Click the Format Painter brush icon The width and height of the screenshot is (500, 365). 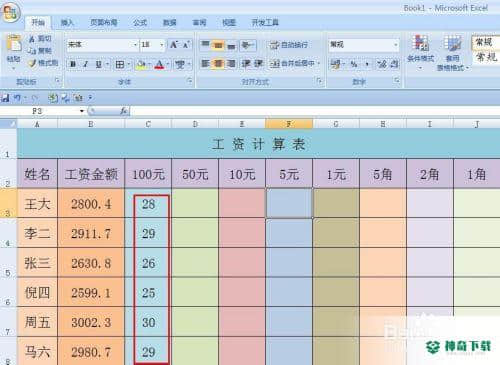pos(32,63)
